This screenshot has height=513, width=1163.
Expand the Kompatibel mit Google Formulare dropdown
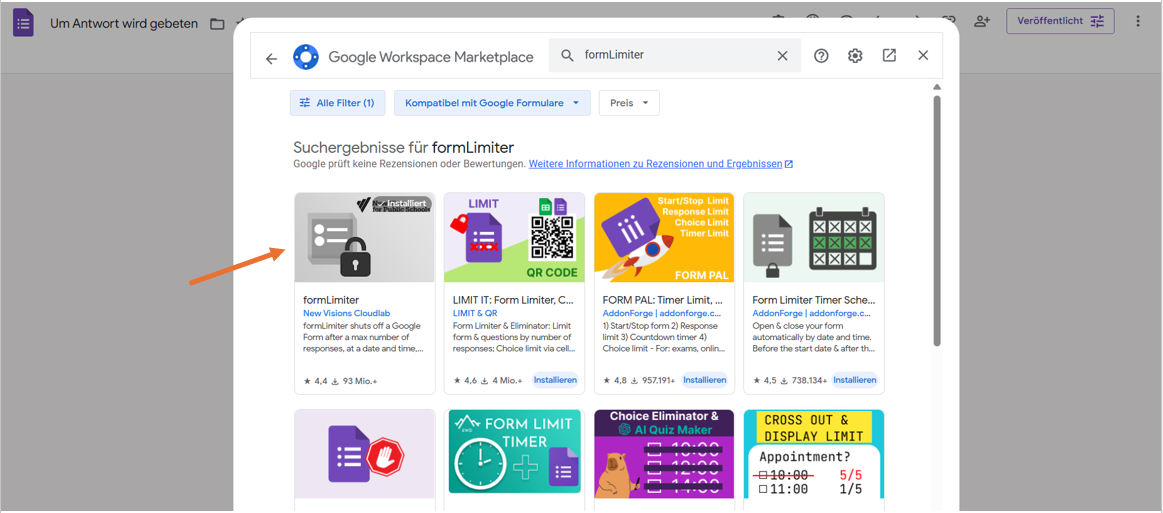[491, 103]
